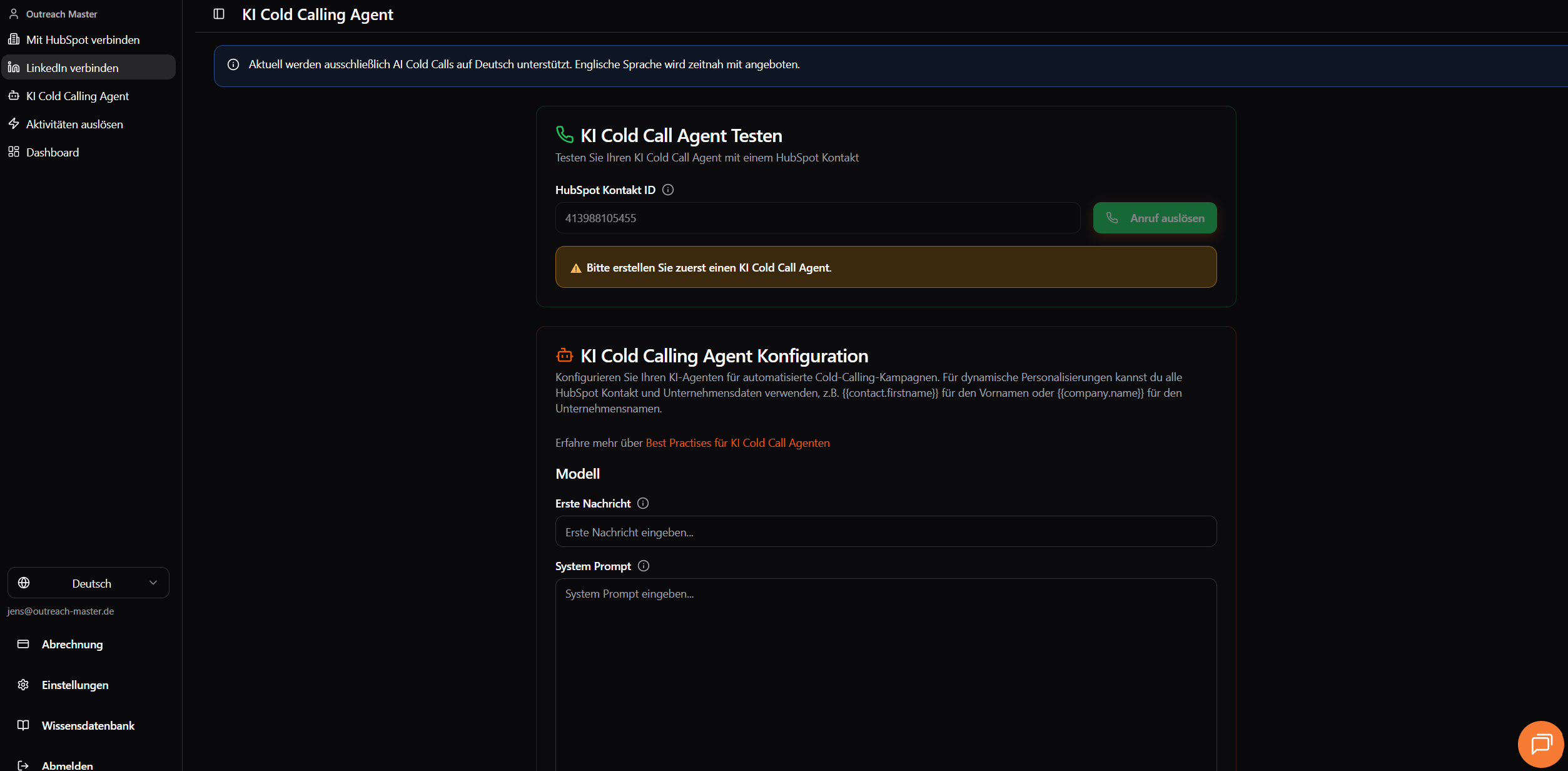
Task: Expand the Deutsch language dropdown
Action: (91, 583)
